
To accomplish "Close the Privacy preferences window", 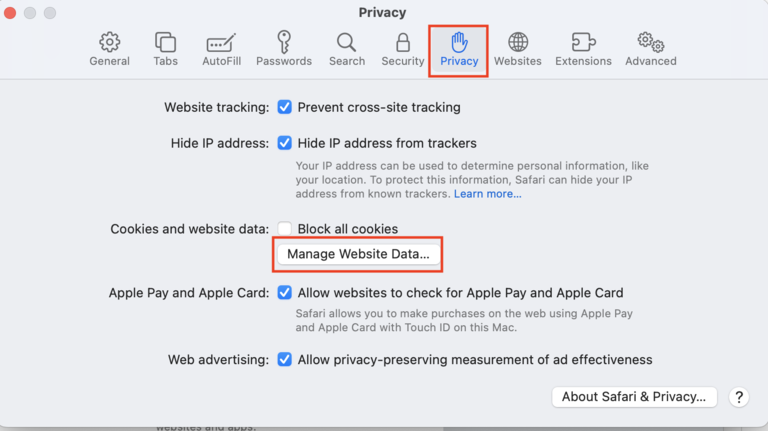I will (x=11, y=13).
